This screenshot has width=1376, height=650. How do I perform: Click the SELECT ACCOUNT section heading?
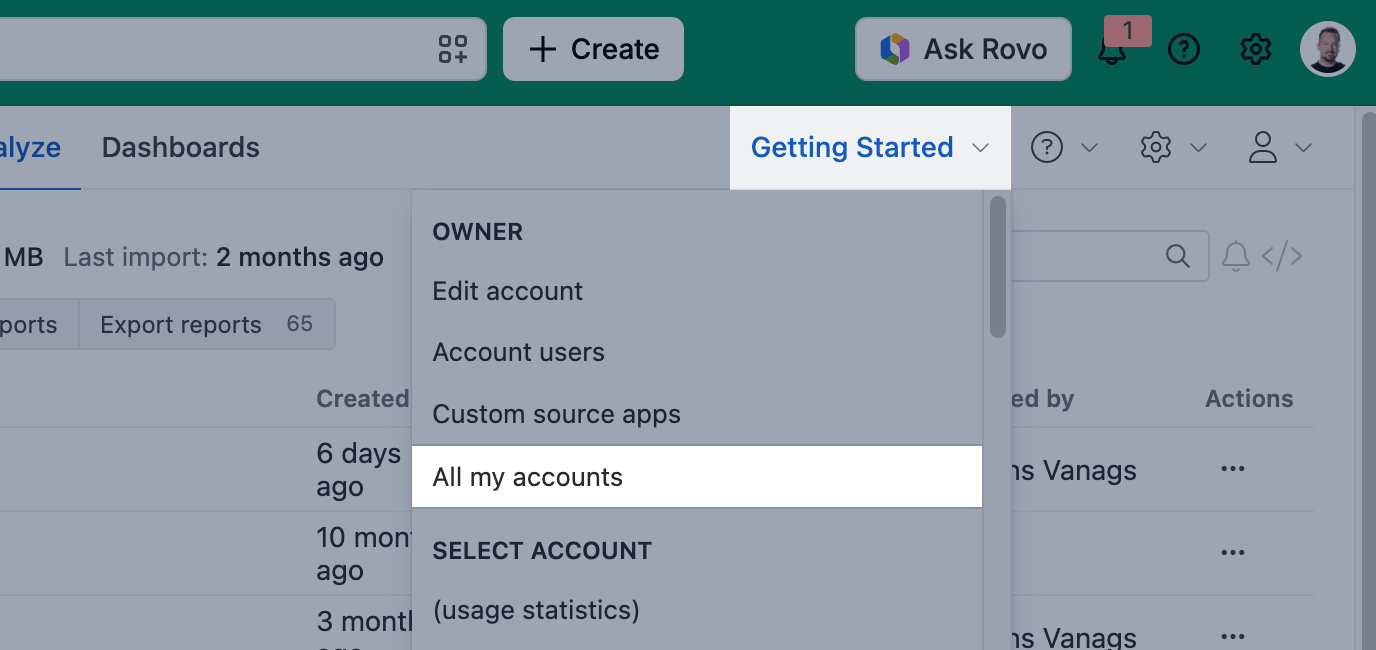point(542,551)
